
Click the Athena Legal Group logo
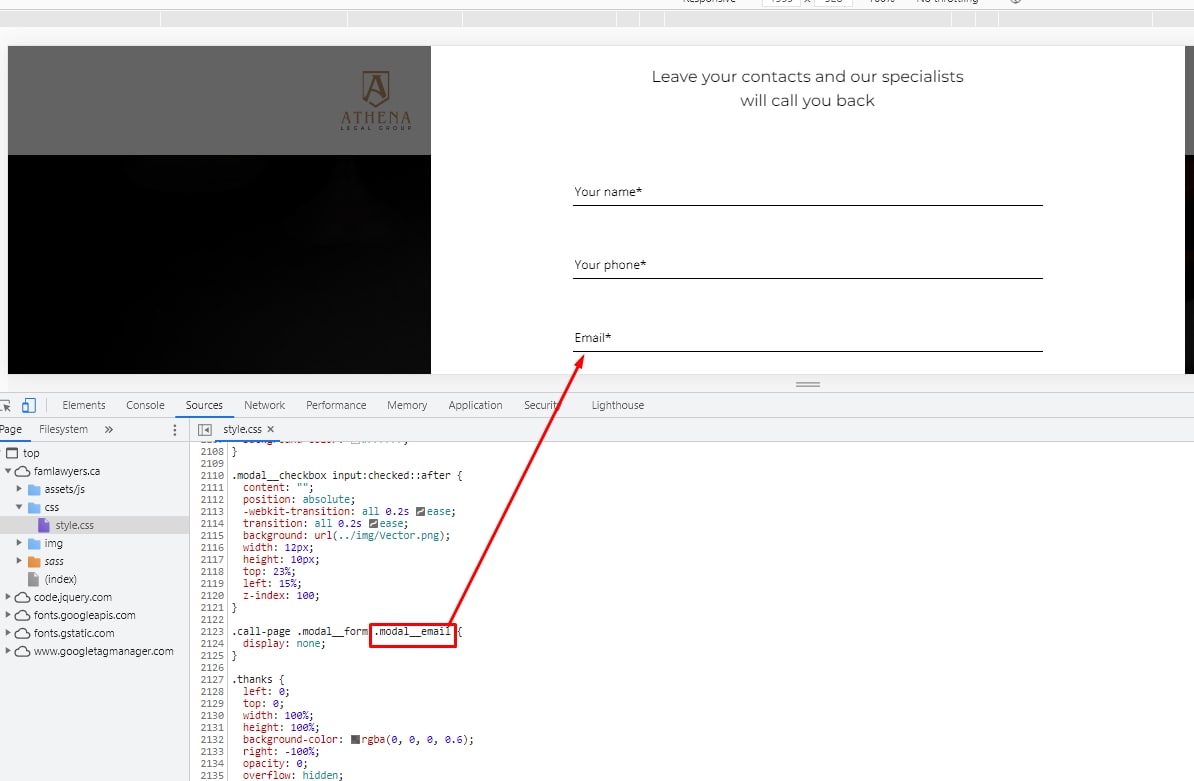coord(375,100)
